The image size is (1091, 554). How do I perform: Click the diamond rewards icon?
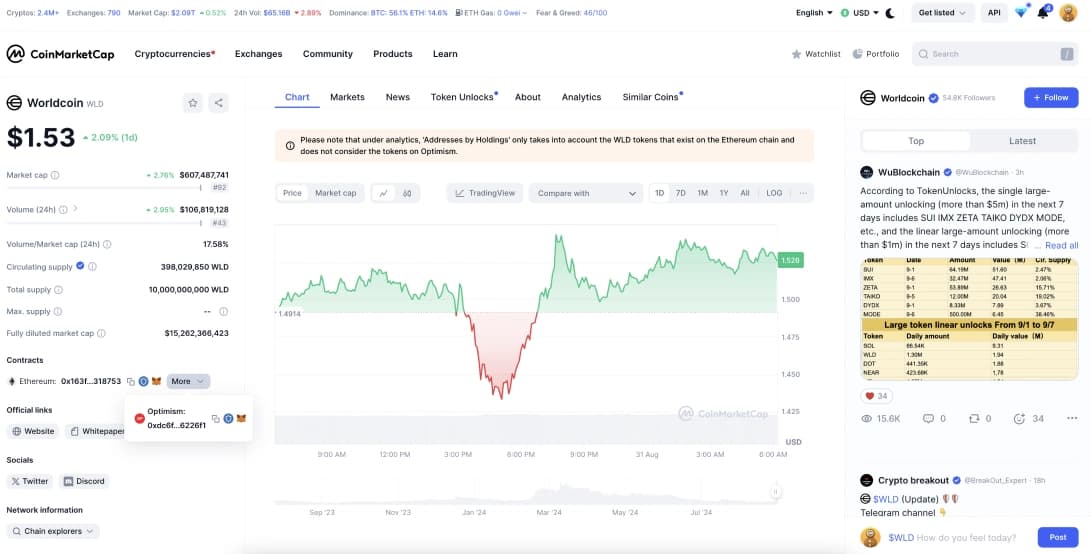pos(1021,13)
